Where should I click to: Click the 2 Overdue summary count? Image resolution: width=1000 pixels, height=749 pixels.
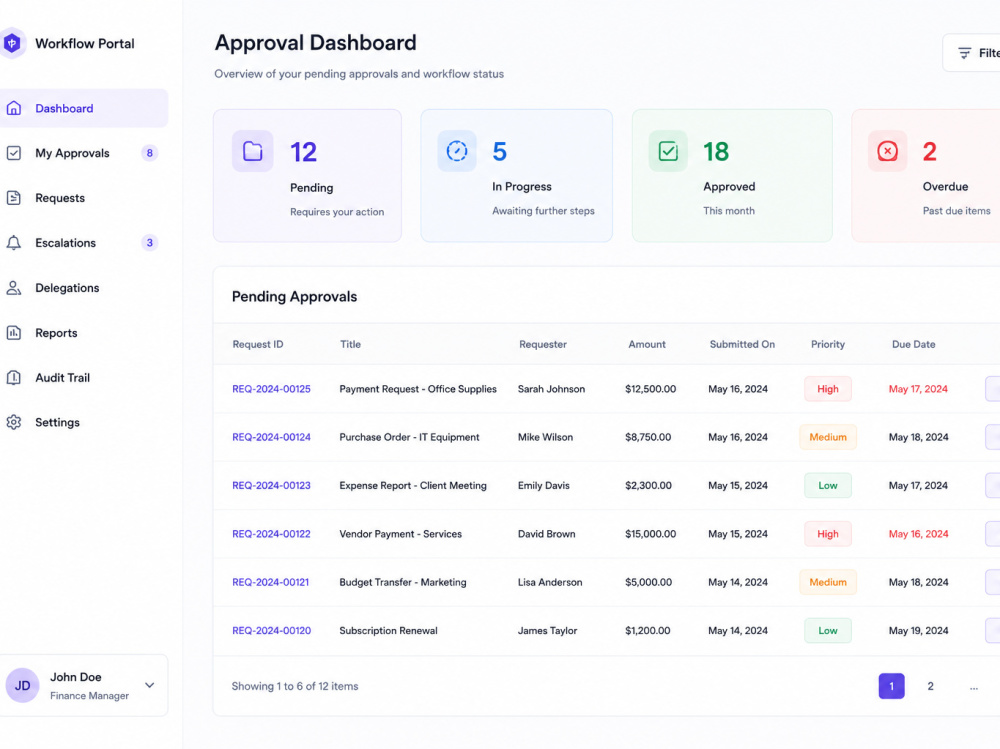(x=930, y=152)
